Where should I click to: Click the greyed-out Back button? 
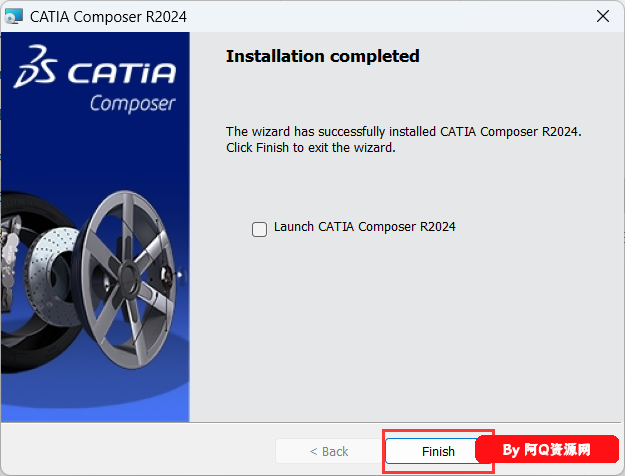tap(329, 451)
